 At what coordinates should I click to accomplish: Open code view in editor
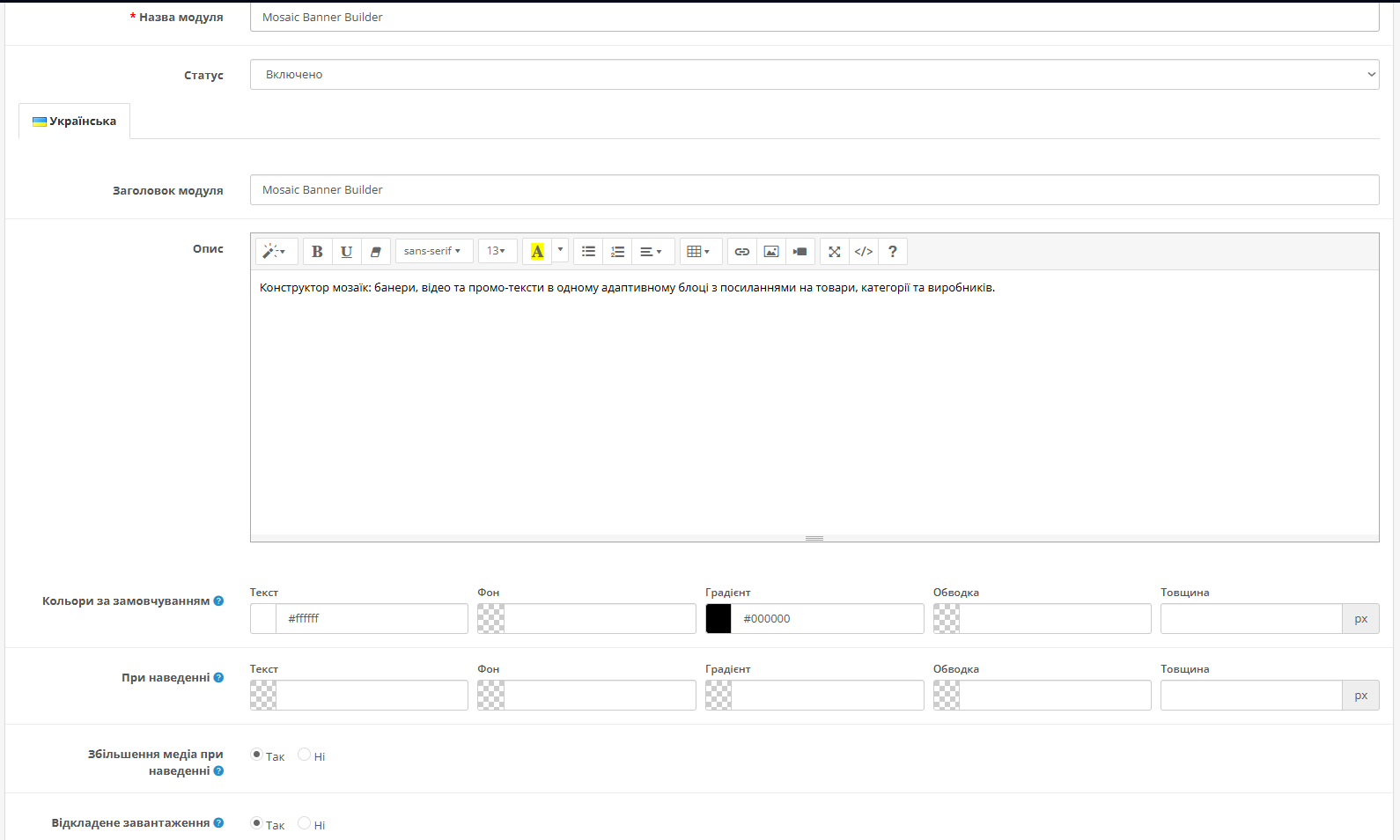click(x=864, y=252)
